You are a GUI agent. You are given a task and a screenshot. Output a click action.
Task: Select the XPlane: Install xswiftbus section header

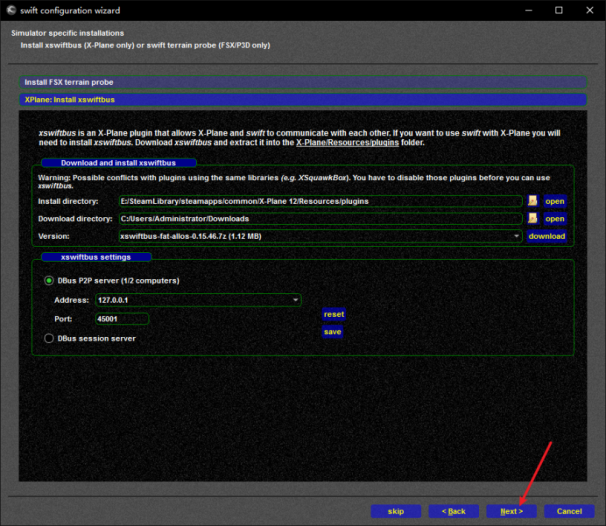click(303, 100)
